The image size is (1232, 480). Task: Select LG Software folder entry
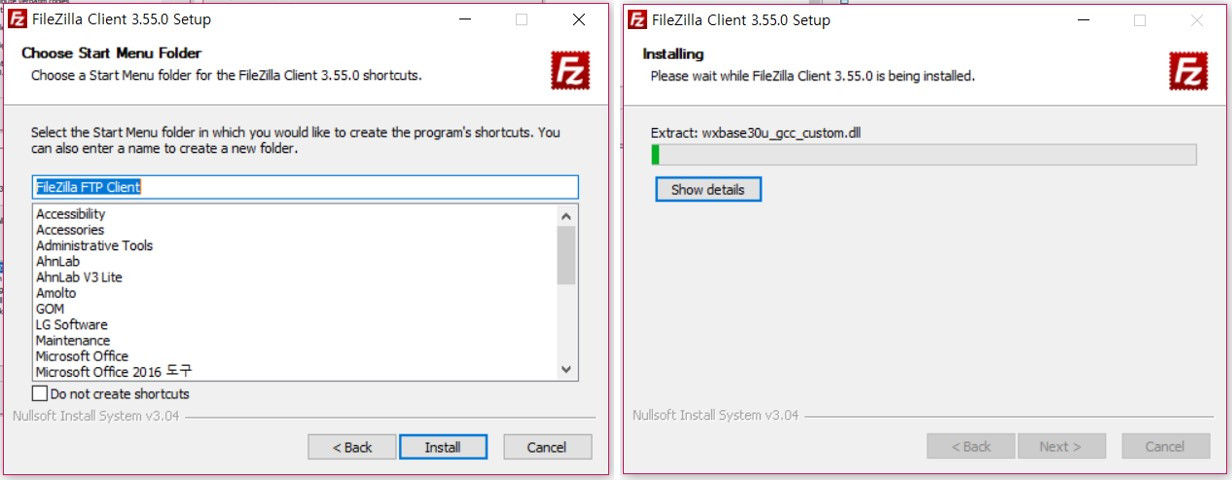pyautogui.click(x=71, y=325)
